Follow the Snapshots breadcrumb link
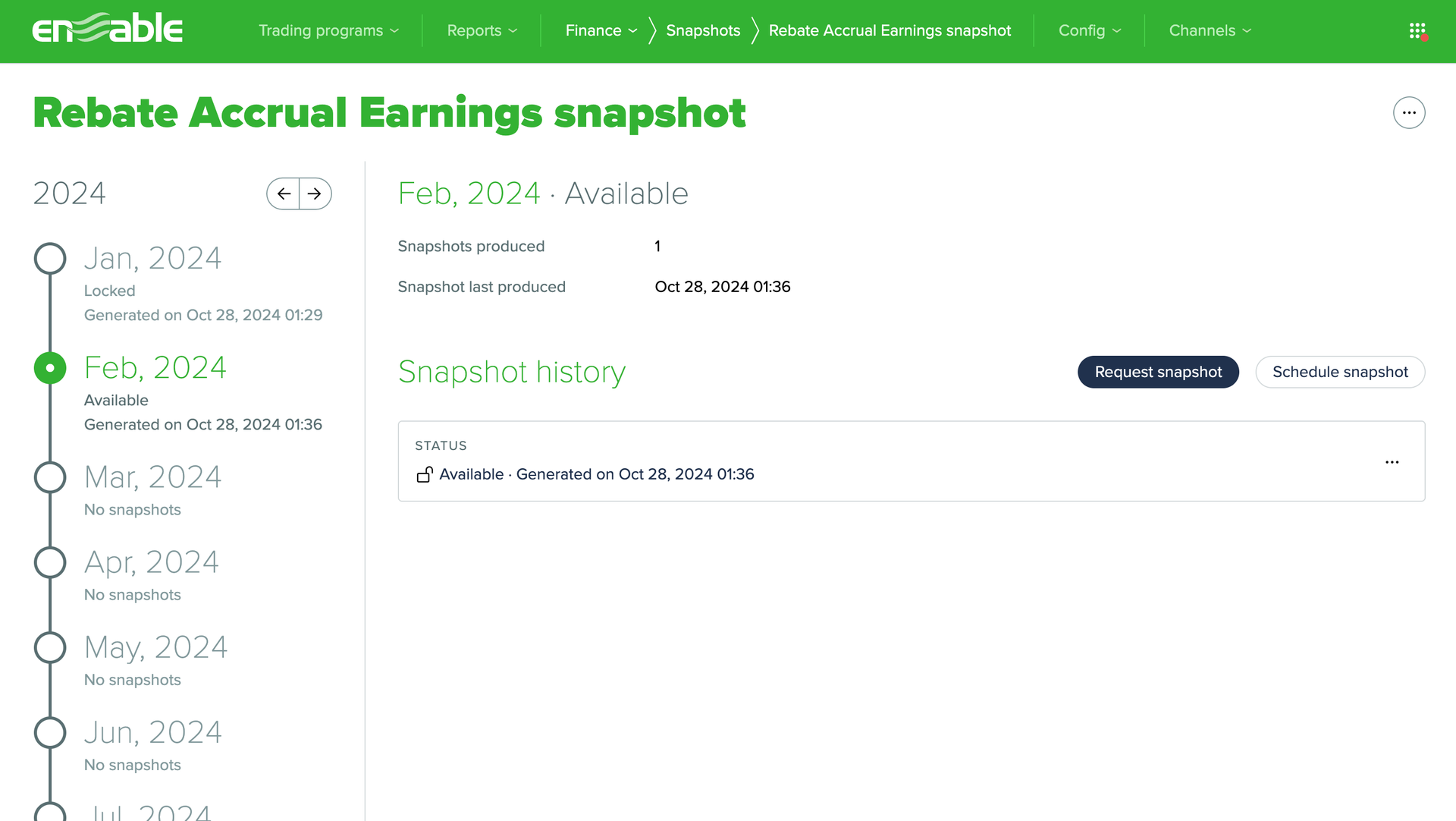The width and height of the screenshot is (1456, 821). (703, 30)
